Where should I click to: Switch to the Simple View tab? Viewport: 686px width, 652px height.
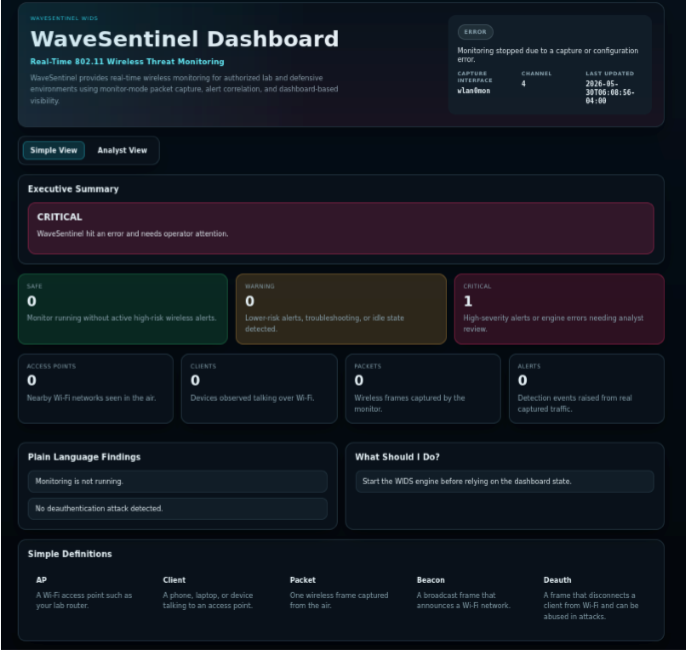point(53,151)
